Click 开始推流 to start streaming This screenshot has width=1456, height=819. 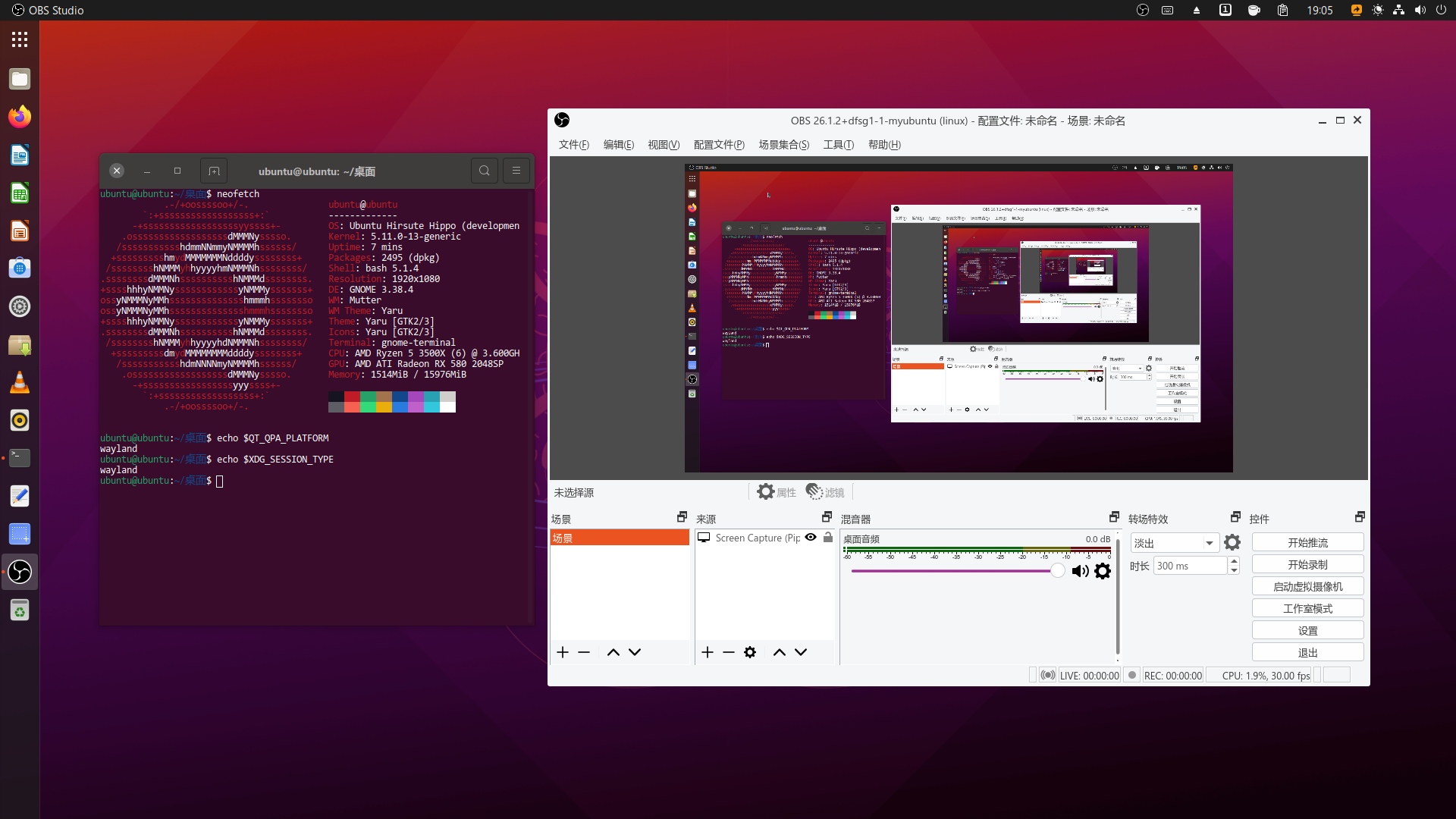pyautogui.click(x=1307, y=542)
